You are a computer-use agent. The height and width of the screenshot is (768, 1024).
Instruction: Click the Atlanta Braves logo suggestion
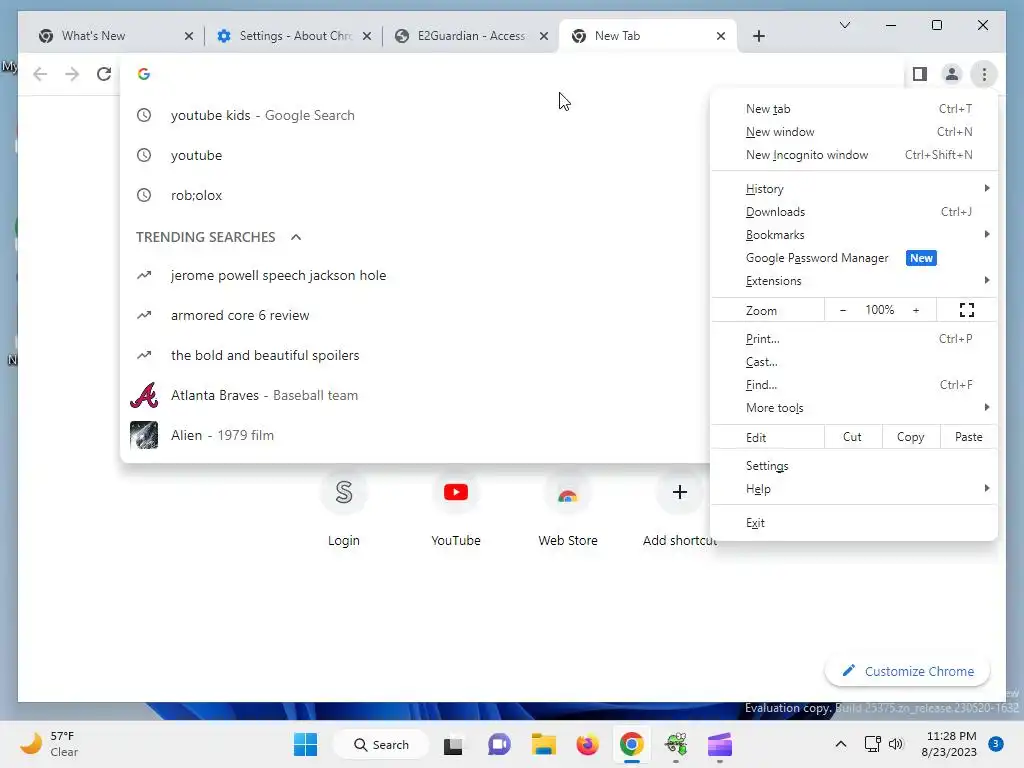[x=144, y=395]
